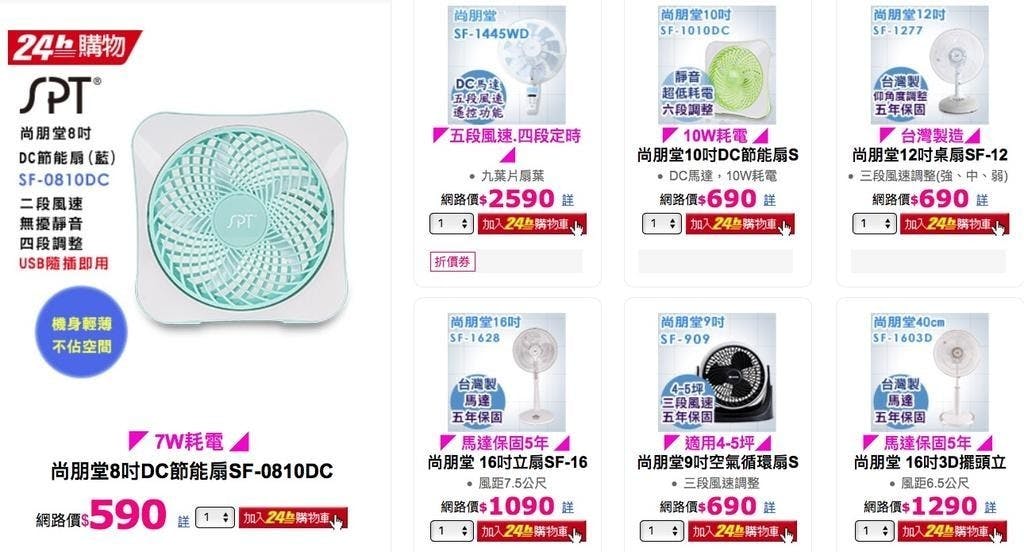
Task: Click the 註 note next to $1290
Action: [991, 507]
